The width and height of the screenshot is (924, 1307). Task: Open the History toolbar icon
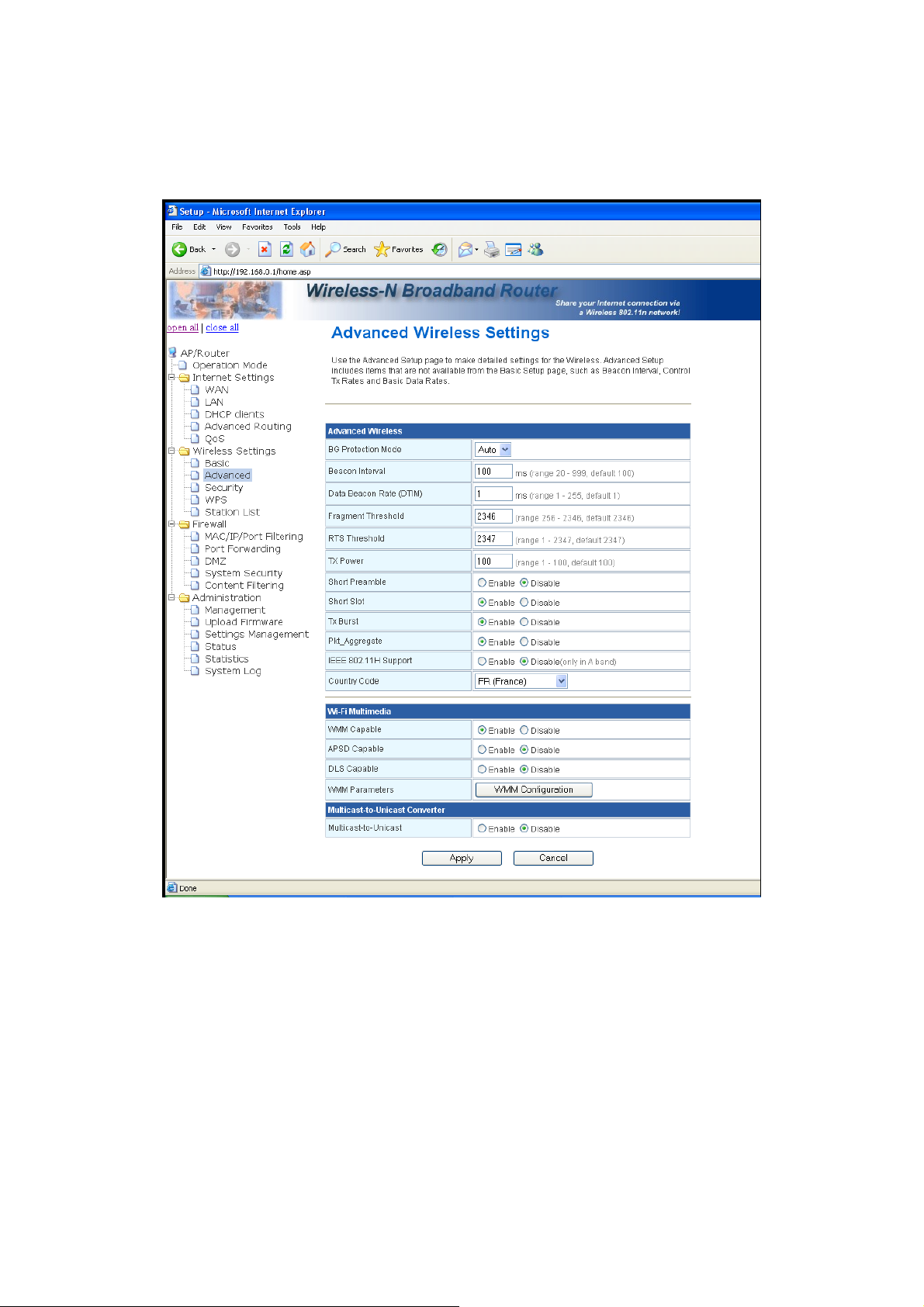pyautogui.click(x=440, y=249)
